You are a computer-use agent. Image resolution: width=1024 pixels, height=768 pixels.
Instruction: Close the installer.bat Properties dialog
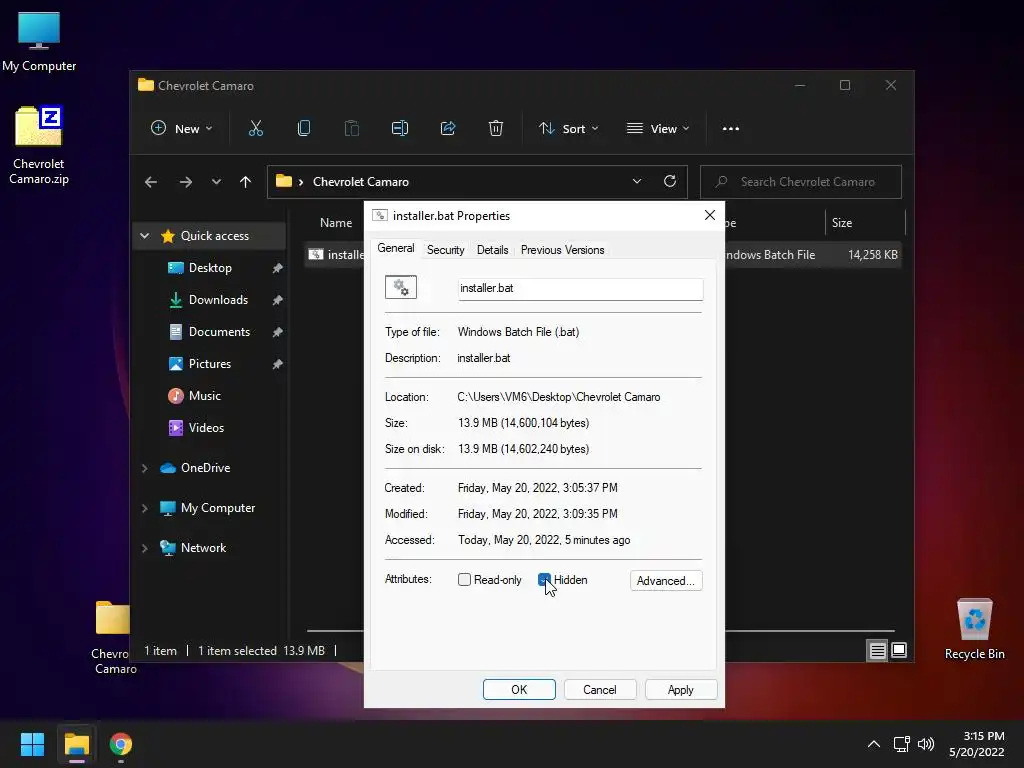(710, 215)
